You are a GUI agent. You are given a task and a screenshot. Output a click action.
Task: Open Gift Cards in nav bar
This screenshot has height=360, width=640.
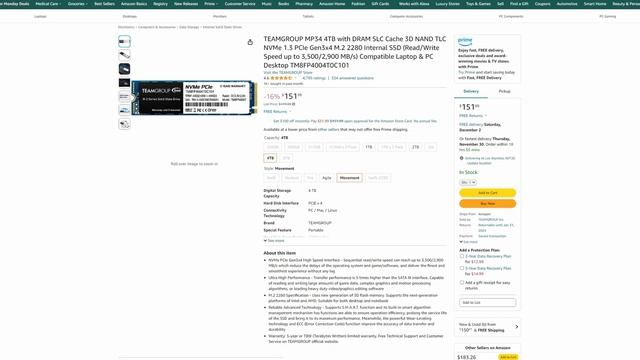coord(380,4)
